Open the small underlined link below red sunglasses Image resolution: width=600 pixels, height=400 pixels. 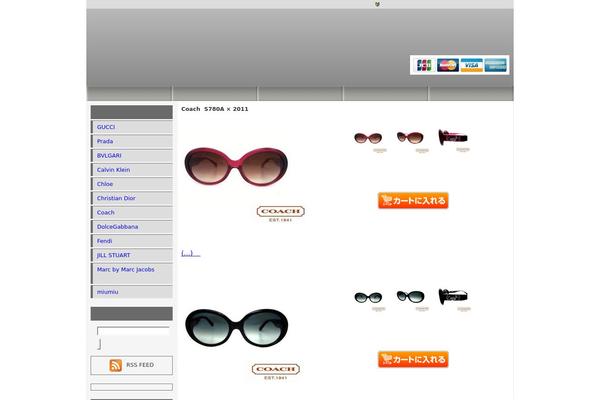(x=191, y=253)
